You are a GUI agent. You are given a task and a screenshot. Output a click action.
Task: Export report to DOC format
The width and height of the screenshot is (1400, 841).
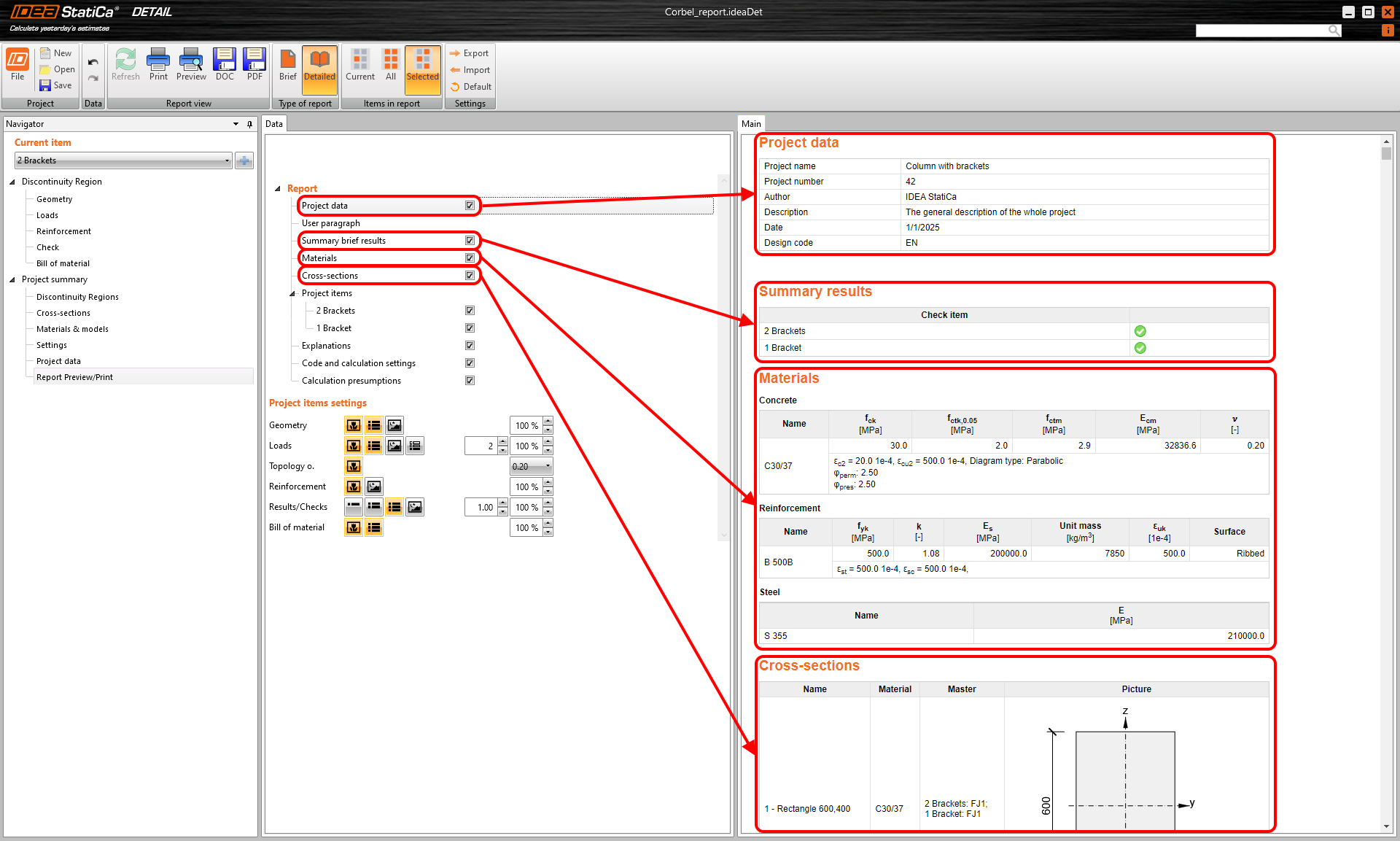coord(225,64)
